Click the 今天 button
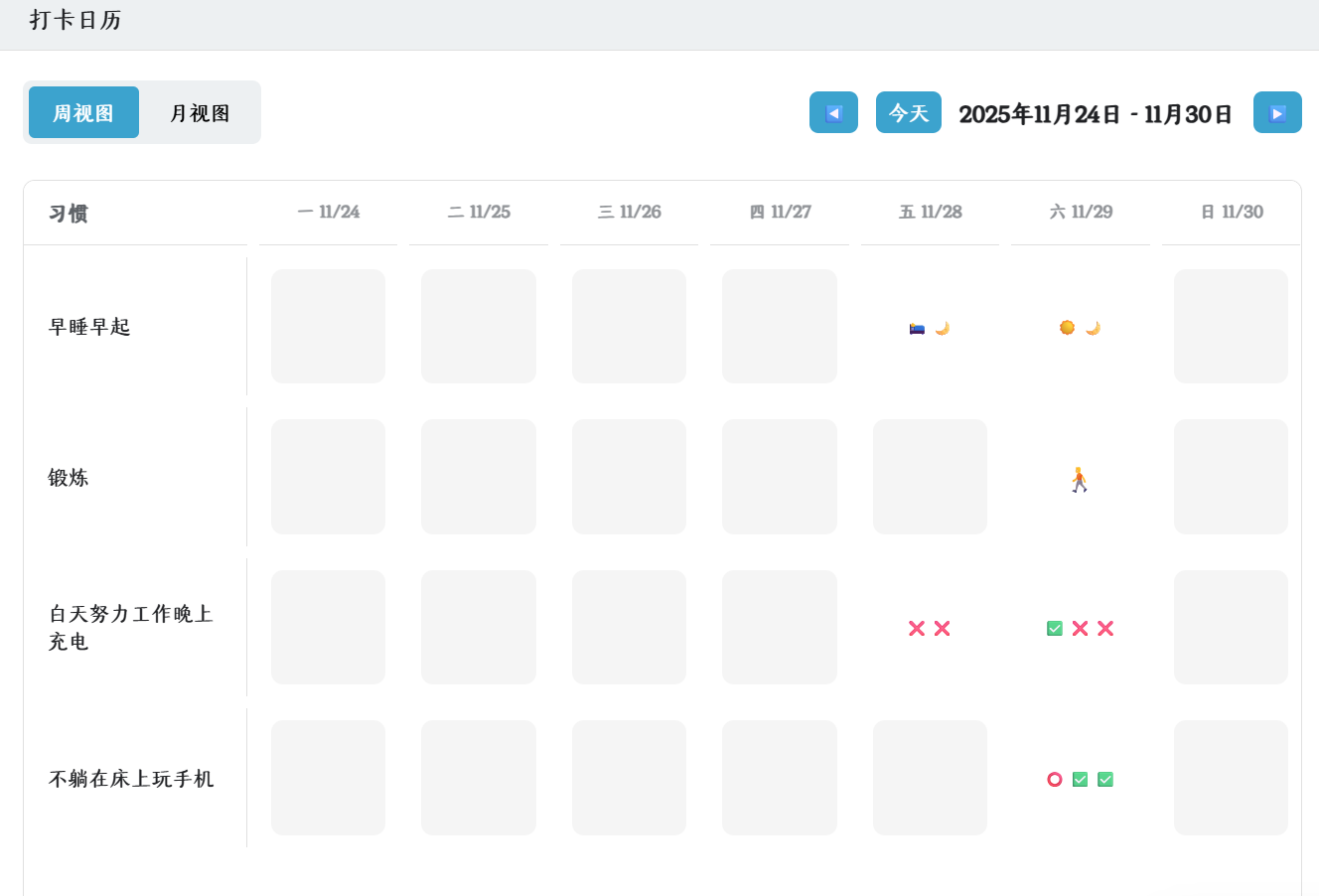 pyautogui.click(x=908, y=113)
